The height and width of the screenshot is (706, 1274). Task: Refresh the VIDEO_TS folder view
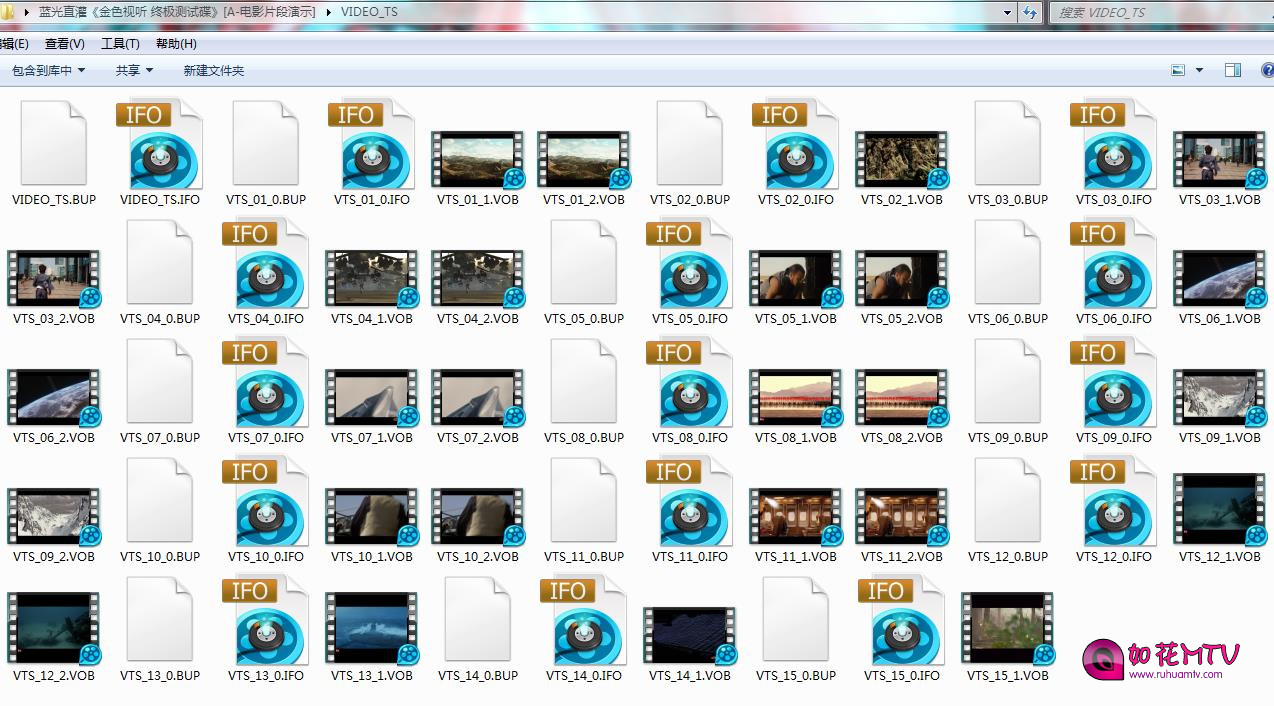(x=1031, y=13)
